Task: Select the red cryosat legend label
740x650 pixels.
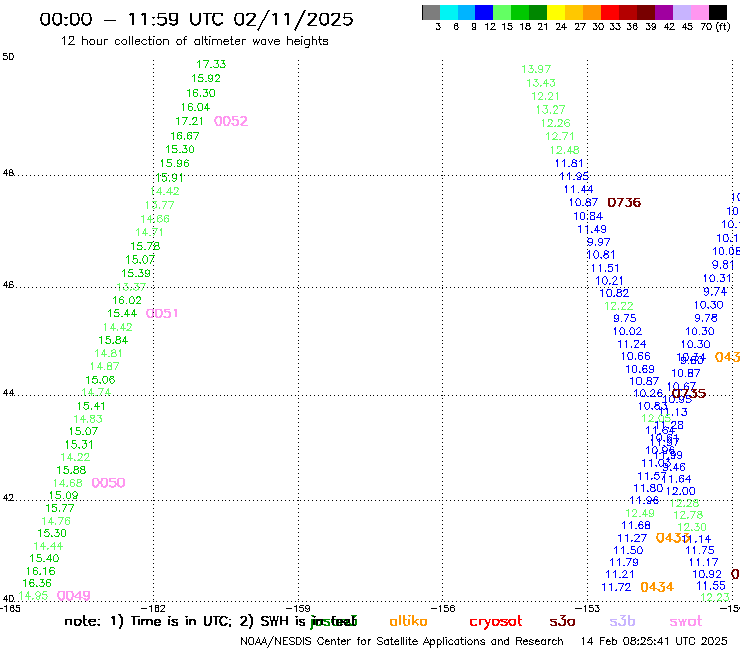Action: 496,621
